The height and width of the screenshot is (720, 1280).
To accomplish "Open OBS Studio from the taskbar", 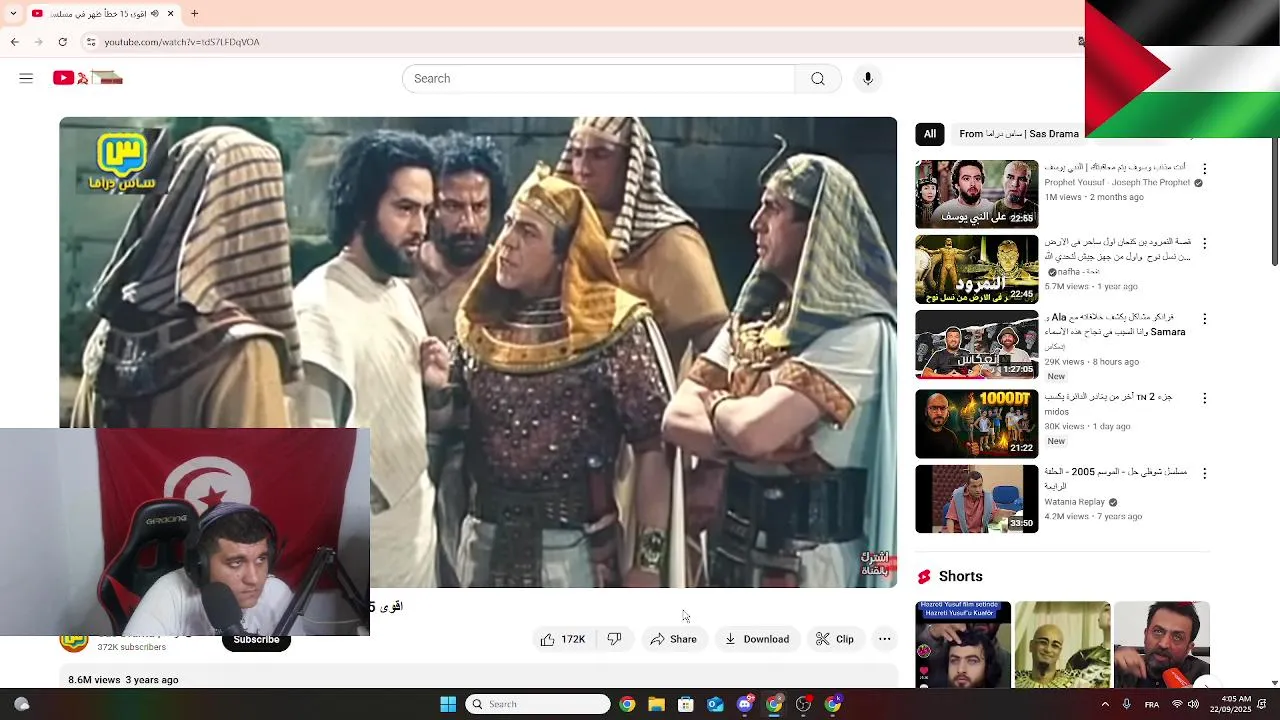I will coord(803,704).
